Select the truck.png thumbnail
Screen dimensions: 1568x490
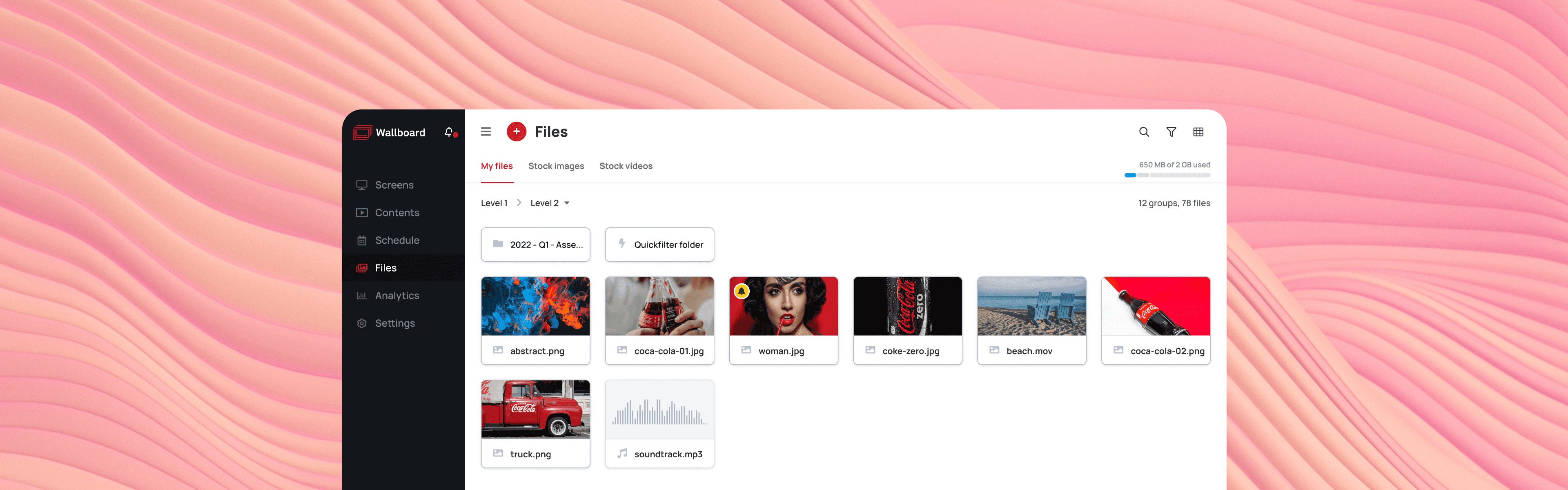535,409
